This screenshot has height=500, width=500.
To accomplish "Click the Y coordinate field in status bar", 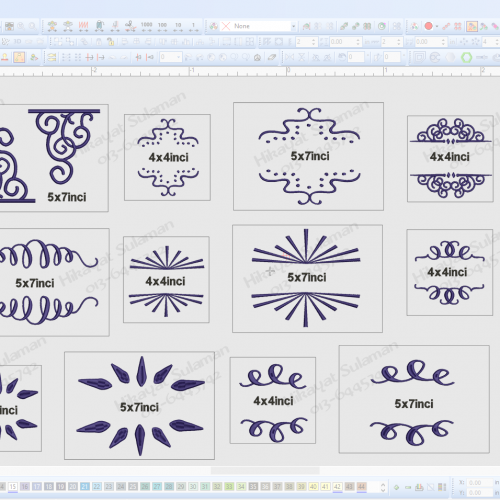I will click(479, 492).
